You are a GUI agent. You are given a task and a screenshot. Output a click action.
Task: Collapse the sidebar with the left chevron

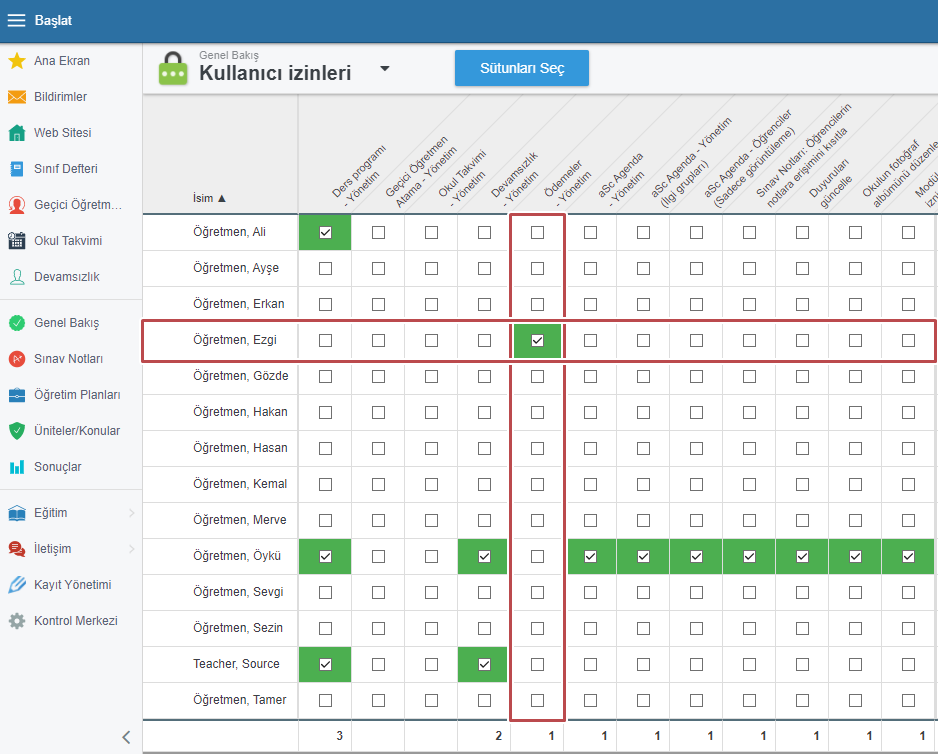126,737
